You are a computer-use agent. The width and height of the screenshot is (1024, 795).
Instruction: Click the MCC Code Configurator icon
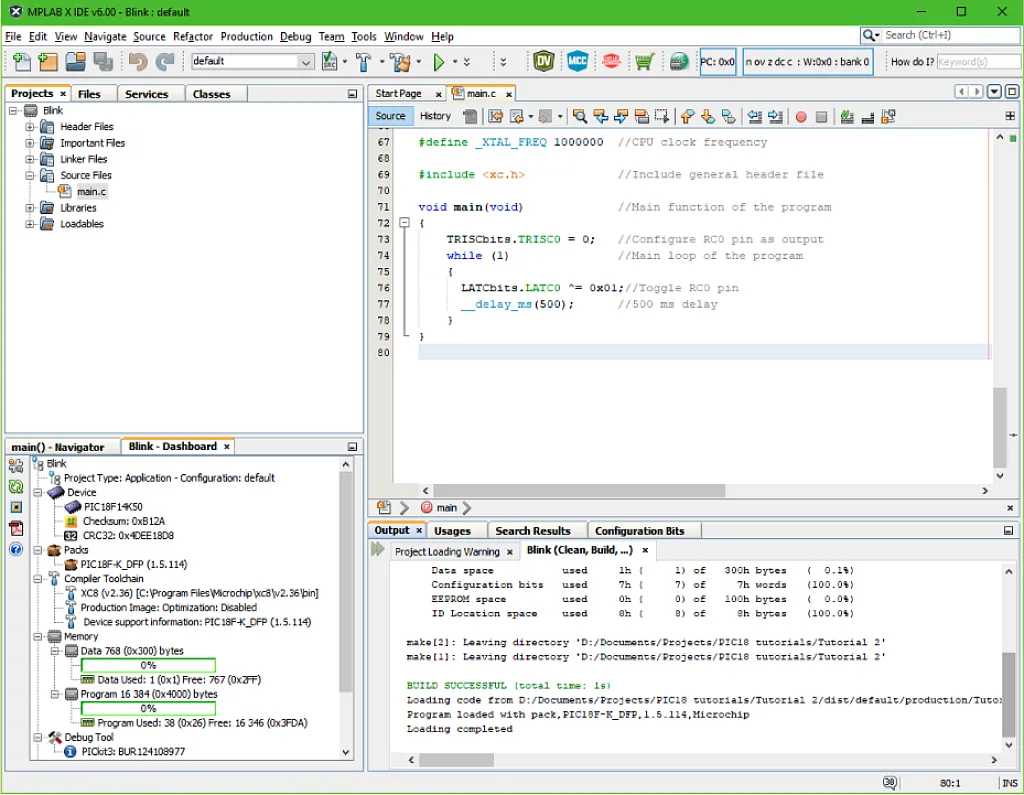[577, 62]
